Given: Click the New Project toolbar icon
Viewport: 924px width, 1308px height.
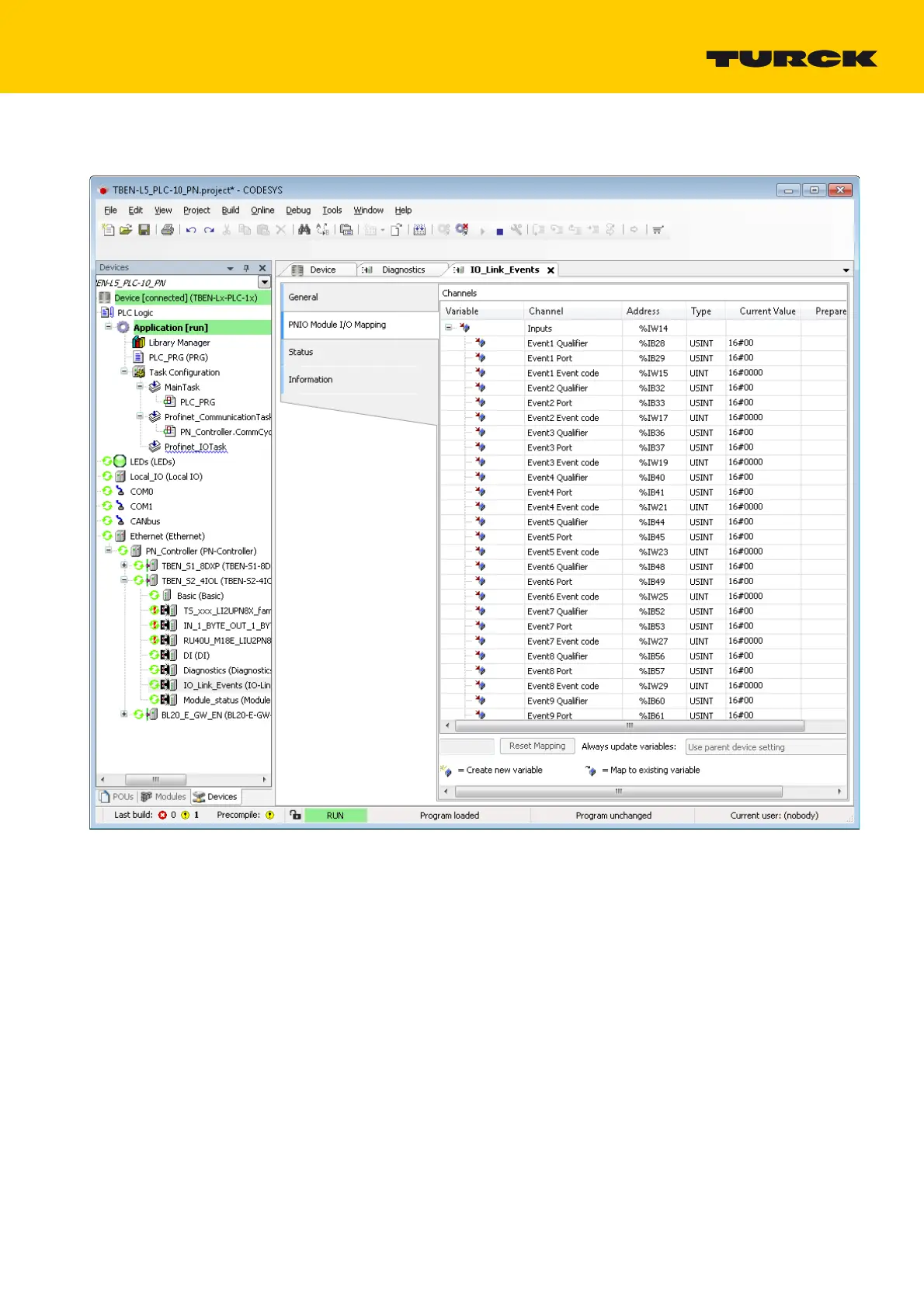Looking at the screenshot, I should pos(108,230).
